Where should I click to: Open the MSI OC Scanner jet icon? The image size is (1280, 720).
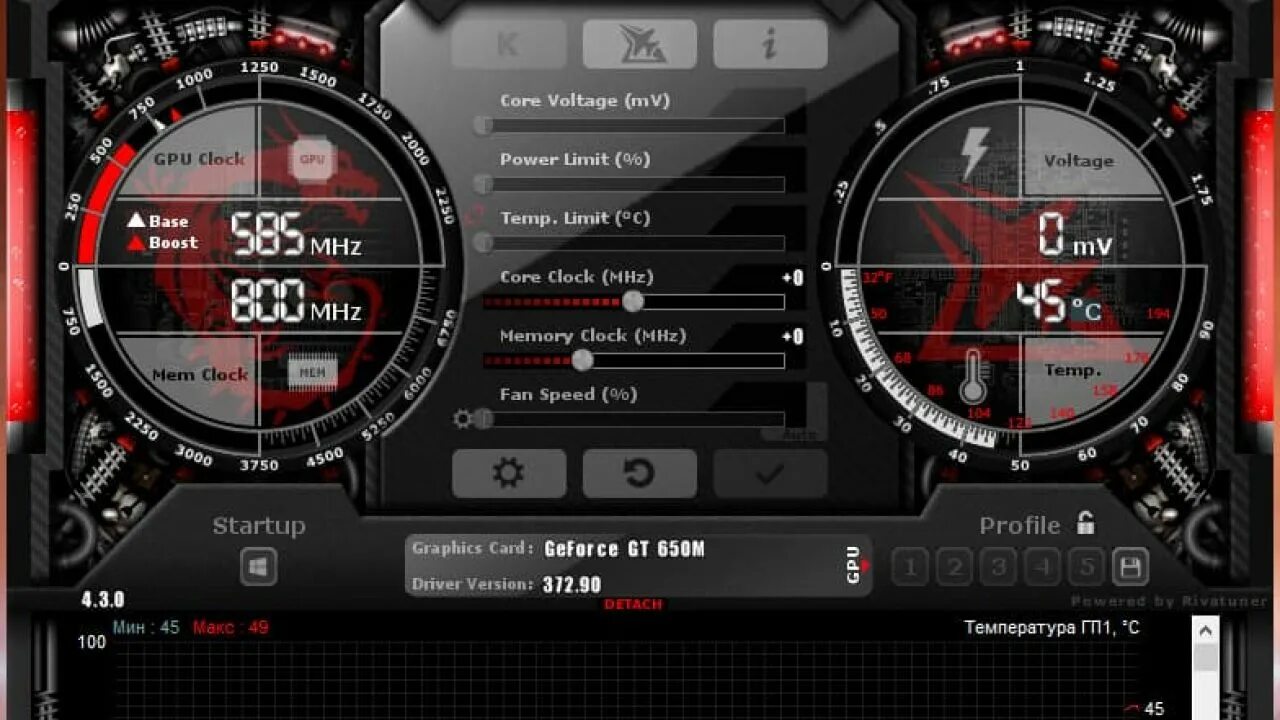tap(640, 44)
